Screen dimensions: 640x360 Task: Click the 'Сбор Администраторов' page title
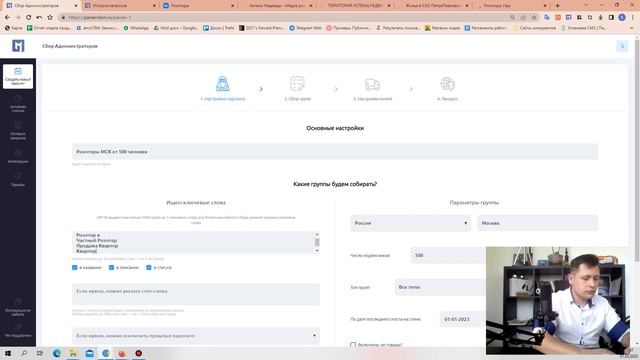coord(70,46)
